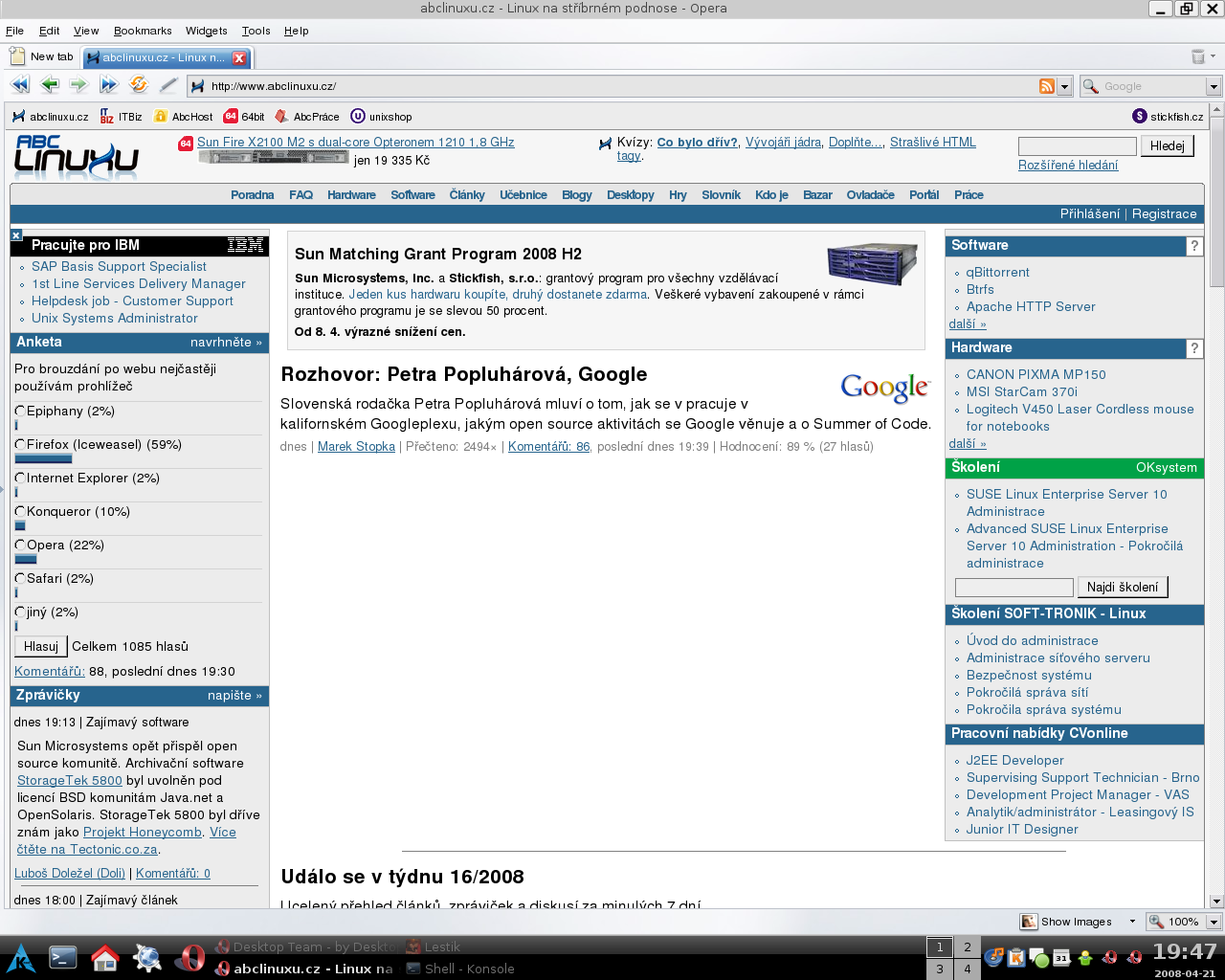Open abclinuxu.cz bookmark in bookmarks bar
The image size is (1225, 980).
[50, 117]
